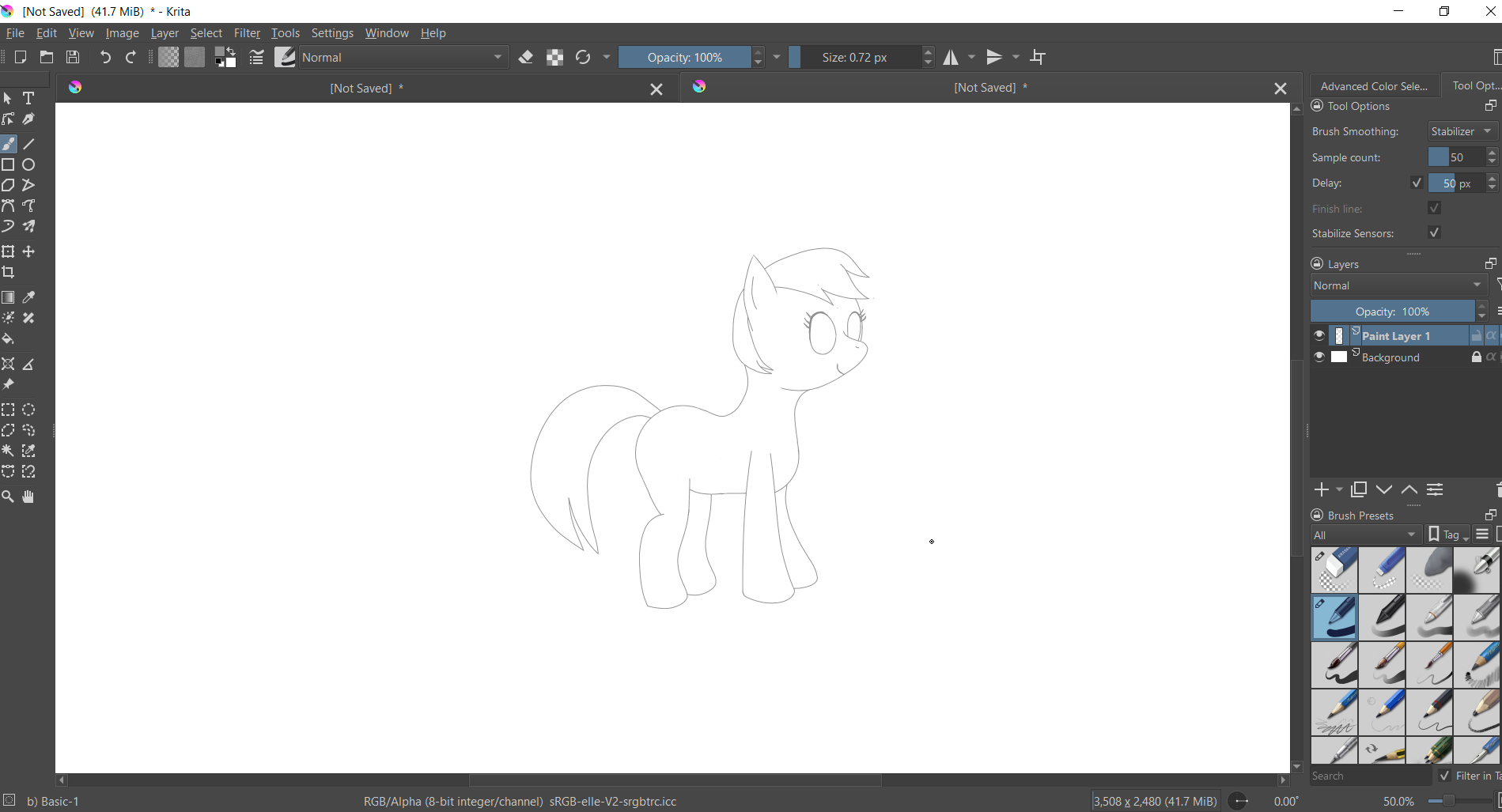Select the eraser brush preset thumbnail

1334,570
